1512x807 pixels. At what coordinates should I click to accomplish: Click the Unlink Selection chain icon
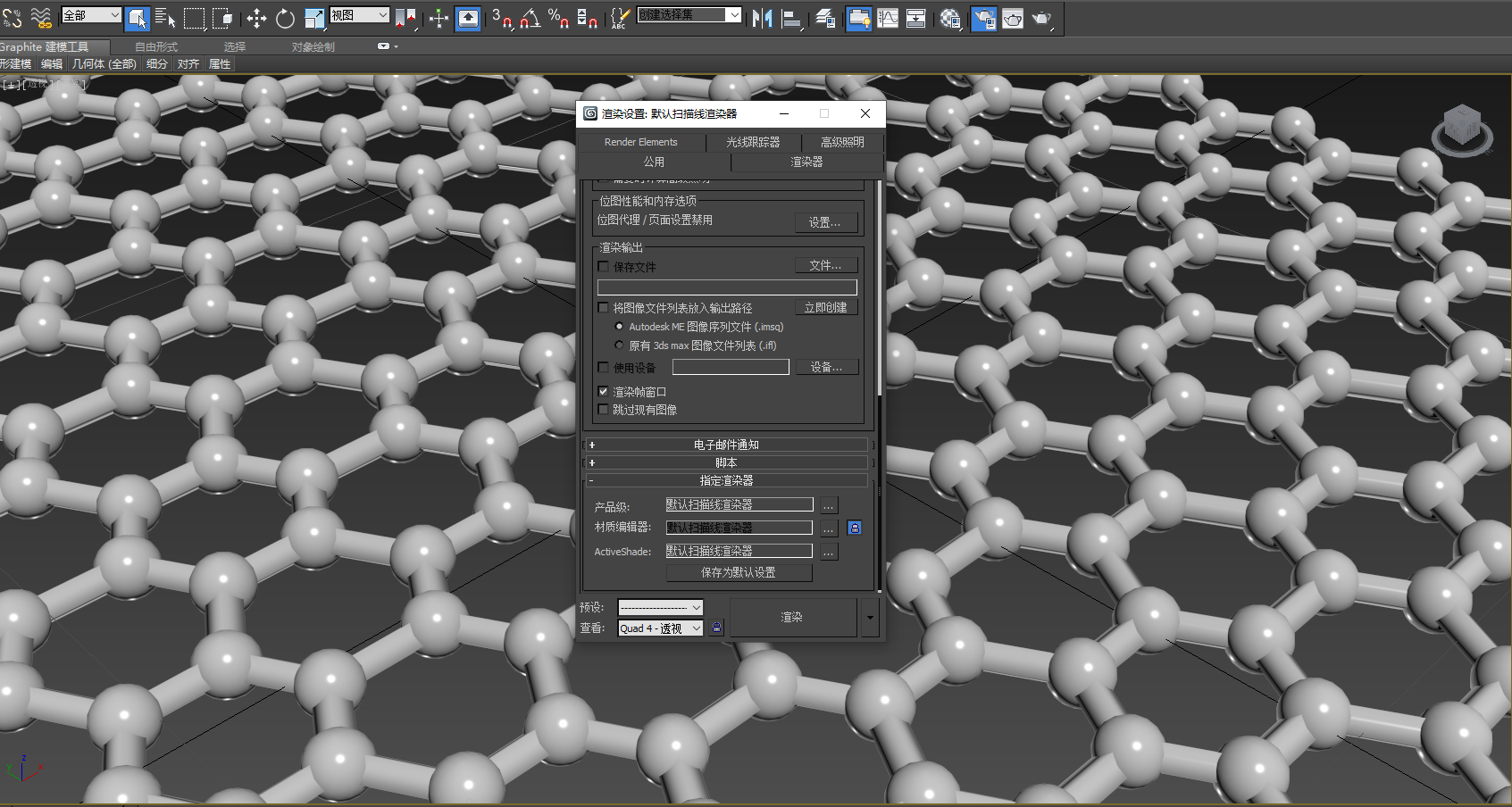click(13, 18)
